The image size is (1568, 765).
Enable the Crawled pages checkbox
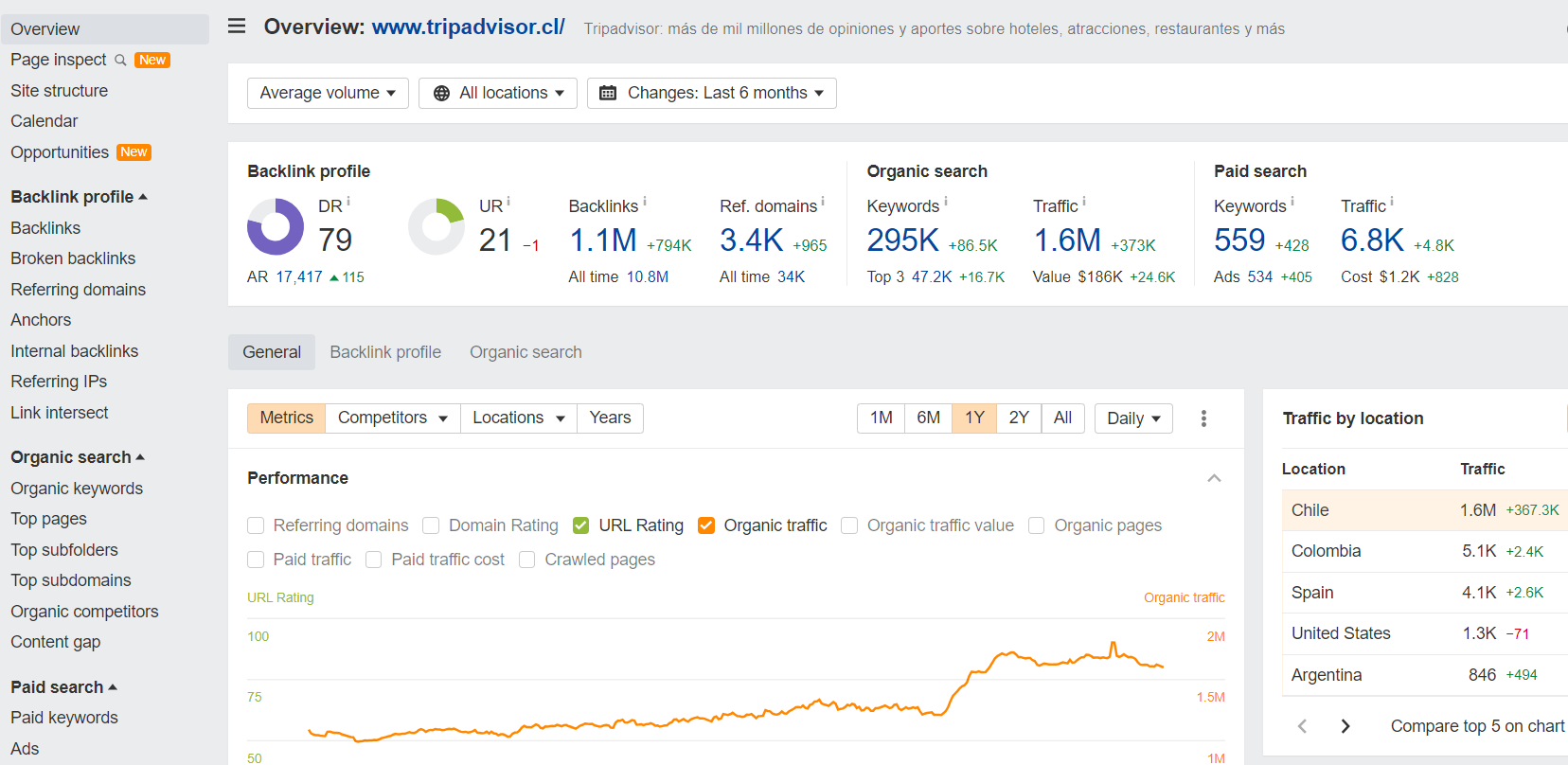(527, 560)
